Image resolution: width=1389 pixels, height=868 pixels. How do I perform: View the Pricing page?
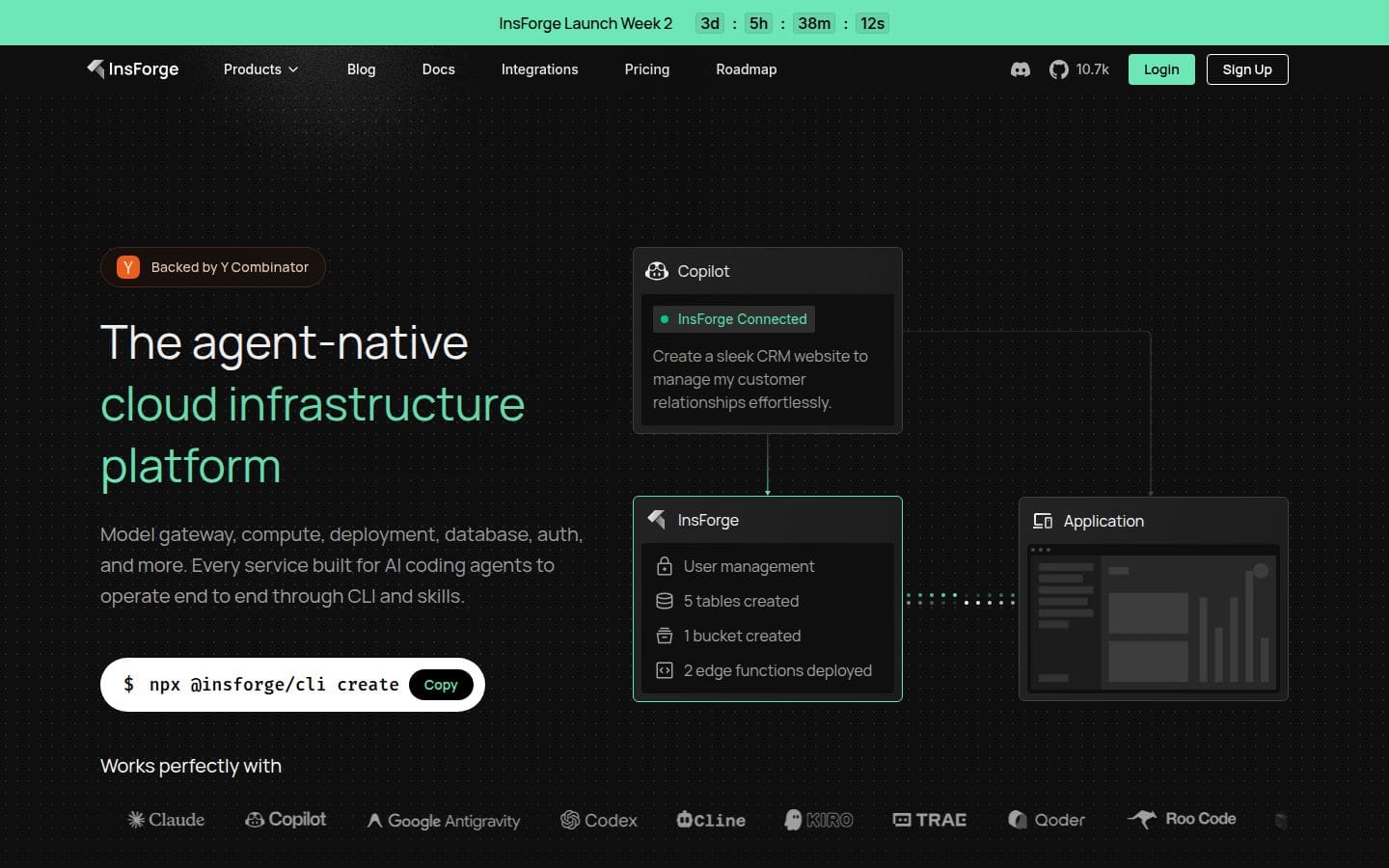pyautogui.click(x=647, y=69)
